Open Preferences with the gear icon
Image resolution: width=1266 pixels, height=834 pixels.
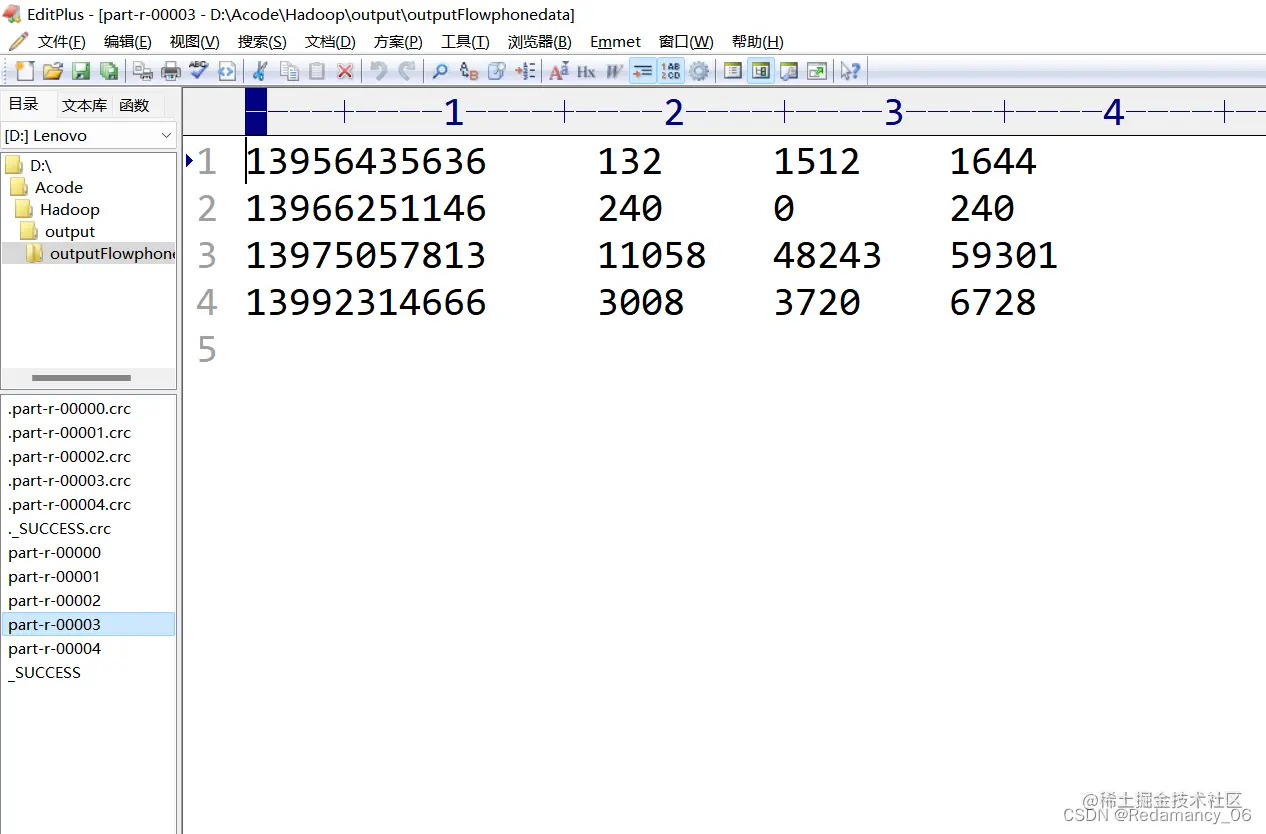click(x=699, y=71)
